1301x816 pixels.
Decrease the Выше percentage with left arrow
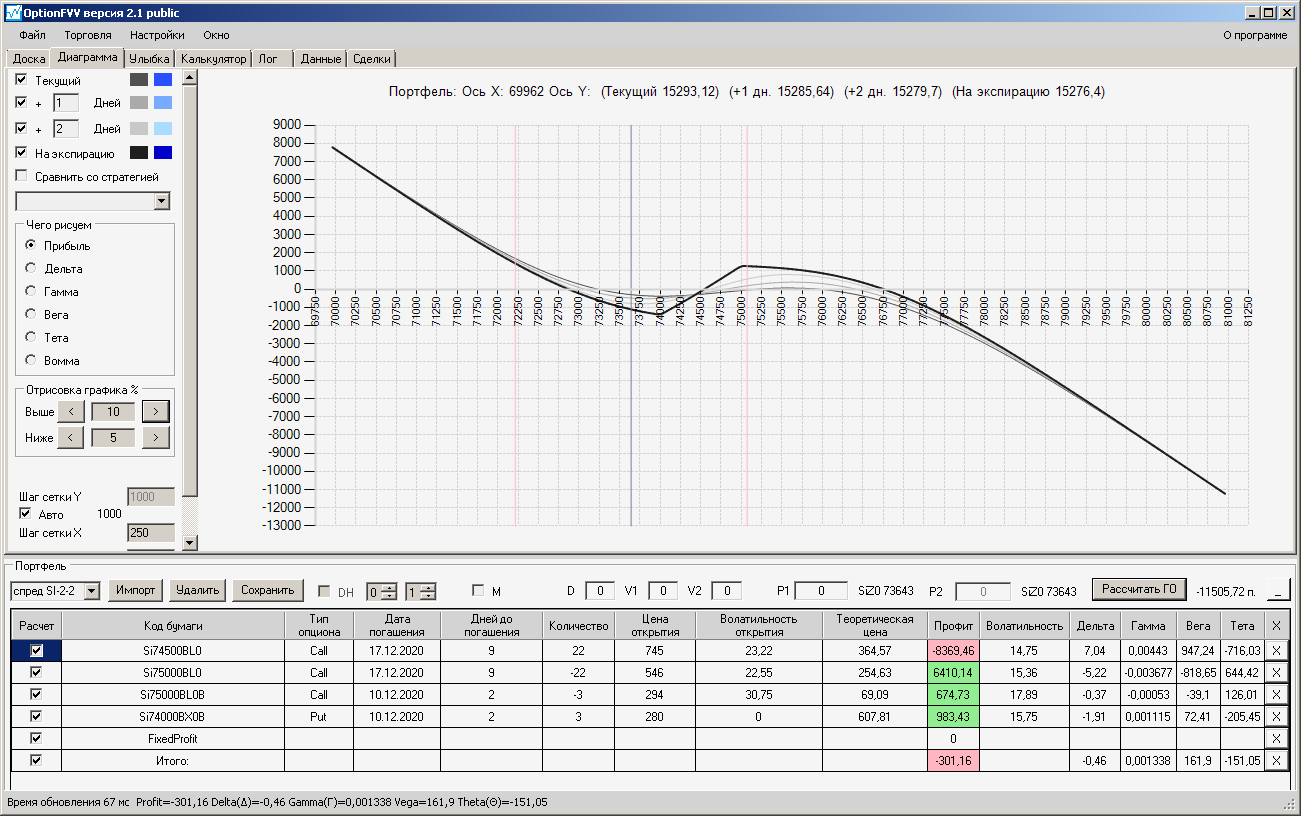pyautogui.click(x=70, y=411)
